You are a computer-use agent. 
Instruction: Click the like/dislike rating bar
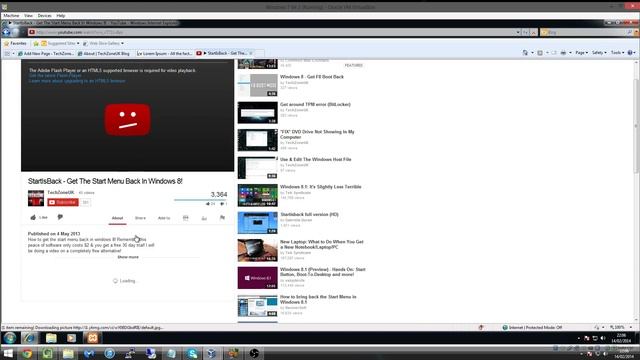pos(200,200)
